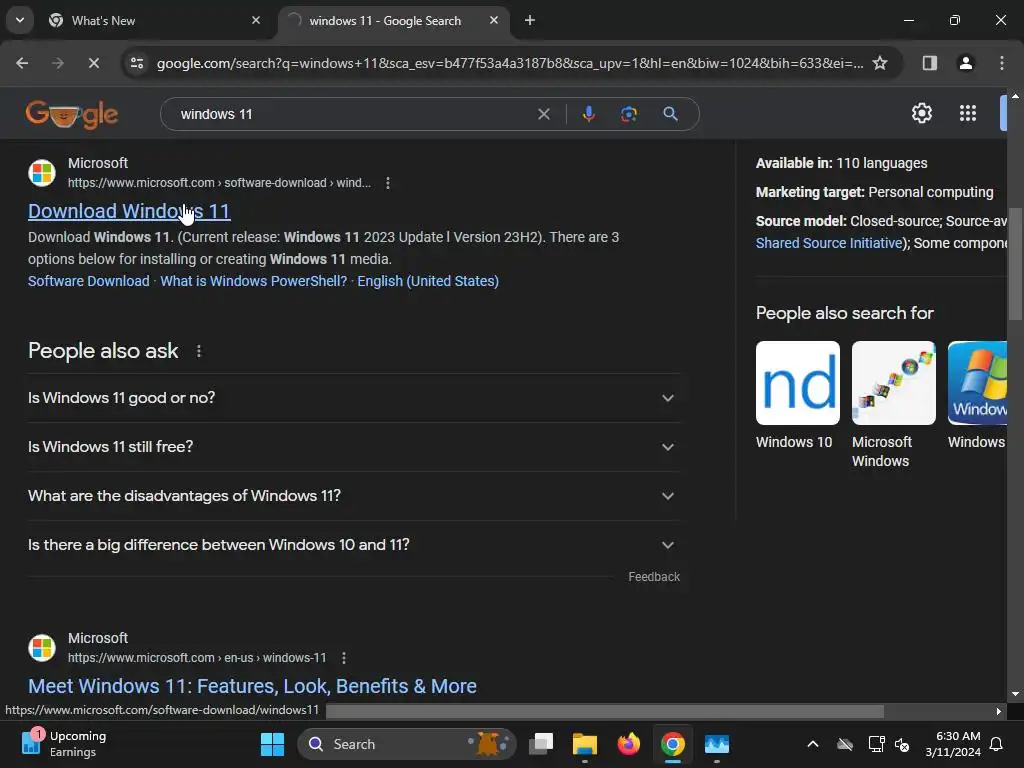Open People also ask options menu
1024x768 pixels.
pos(199,351)
